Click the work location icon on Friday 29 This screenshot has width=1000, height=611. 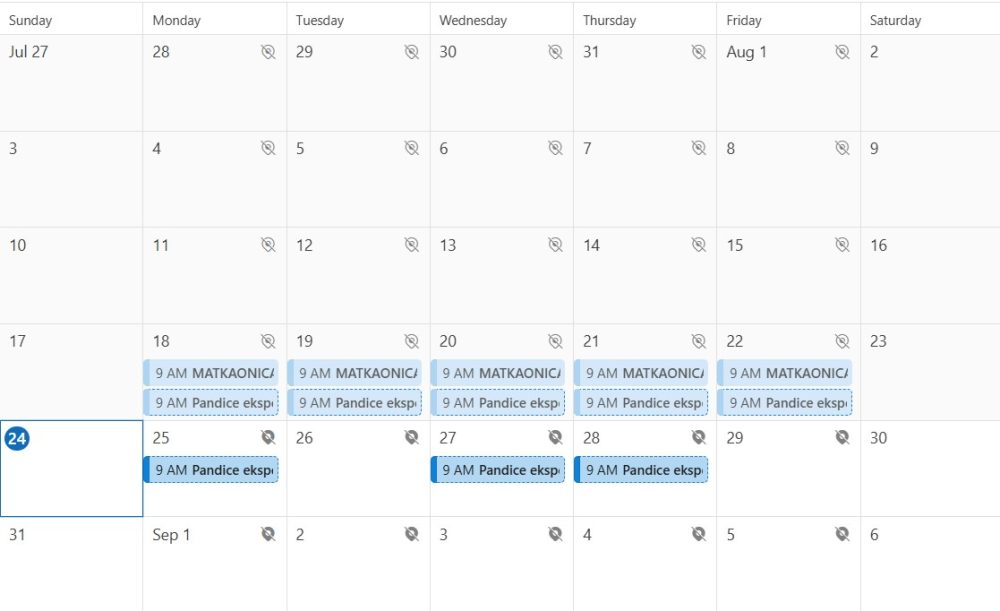(842, 437)
